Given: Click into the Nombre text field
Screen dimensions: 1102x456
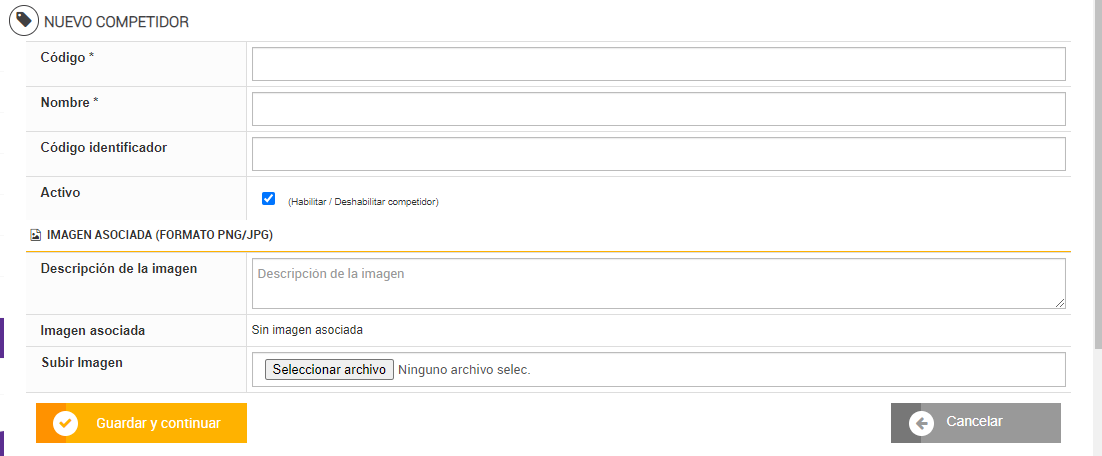Looking at the screenshot, I should click(x=658, y=109).
